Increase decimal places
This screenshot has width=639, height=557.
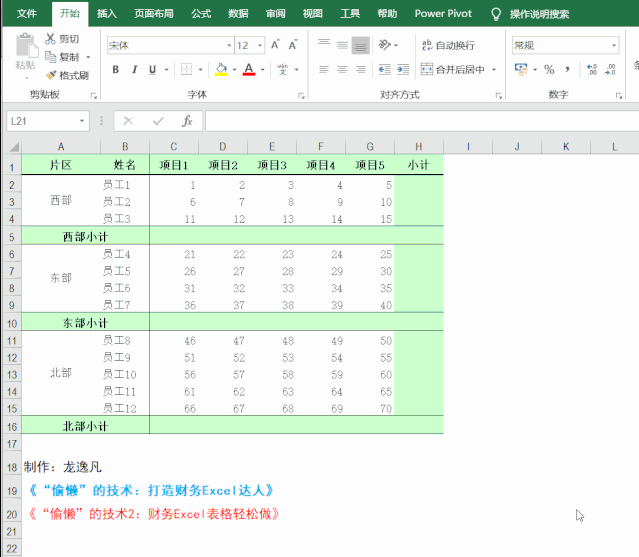click(592, 70)
